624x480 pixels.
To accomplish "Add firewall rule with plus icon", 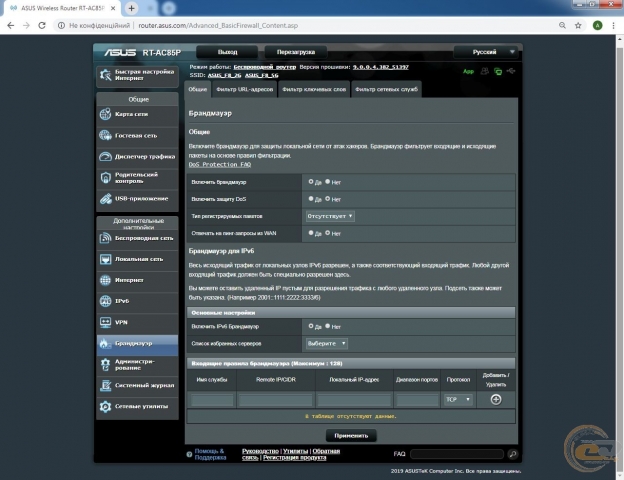I will tap(495, 399).
